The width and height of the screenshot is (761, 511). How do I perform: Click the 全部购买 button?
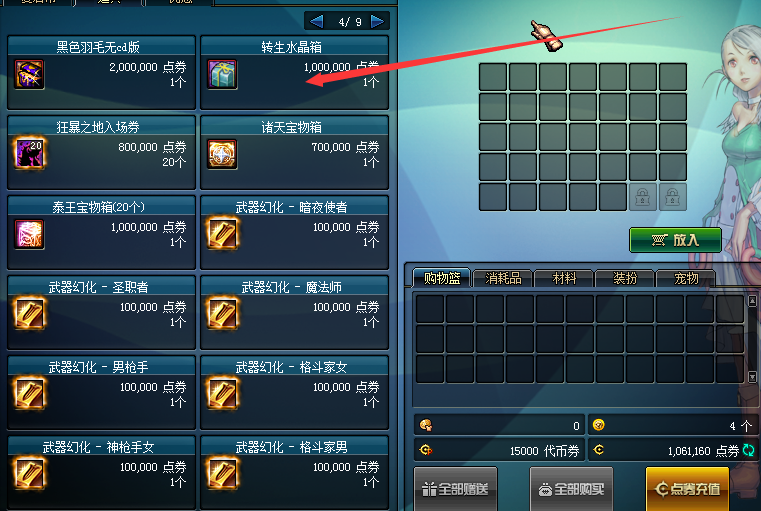(571, 489)
